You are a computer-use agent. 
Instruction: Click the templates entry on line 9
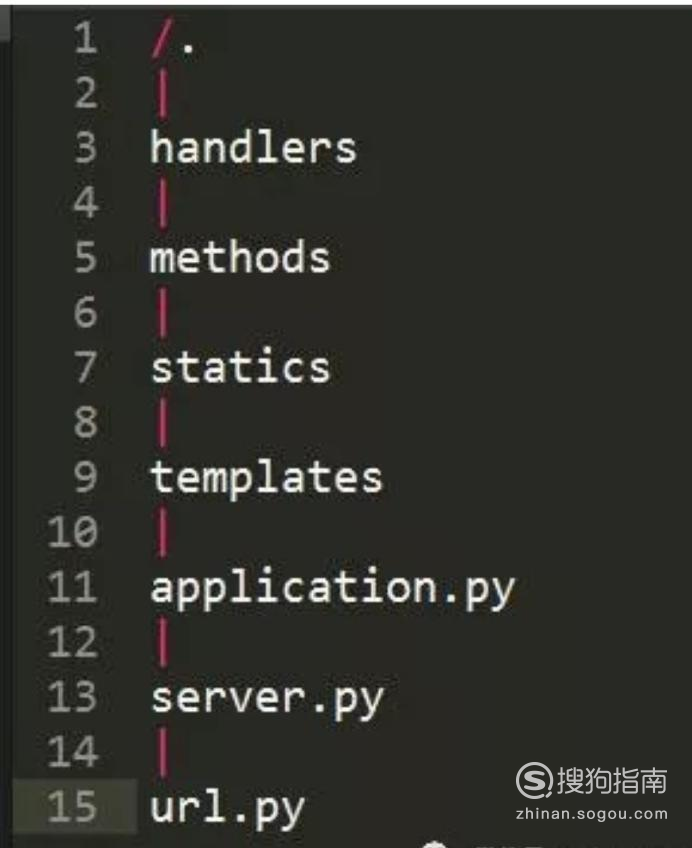[267, 479]
